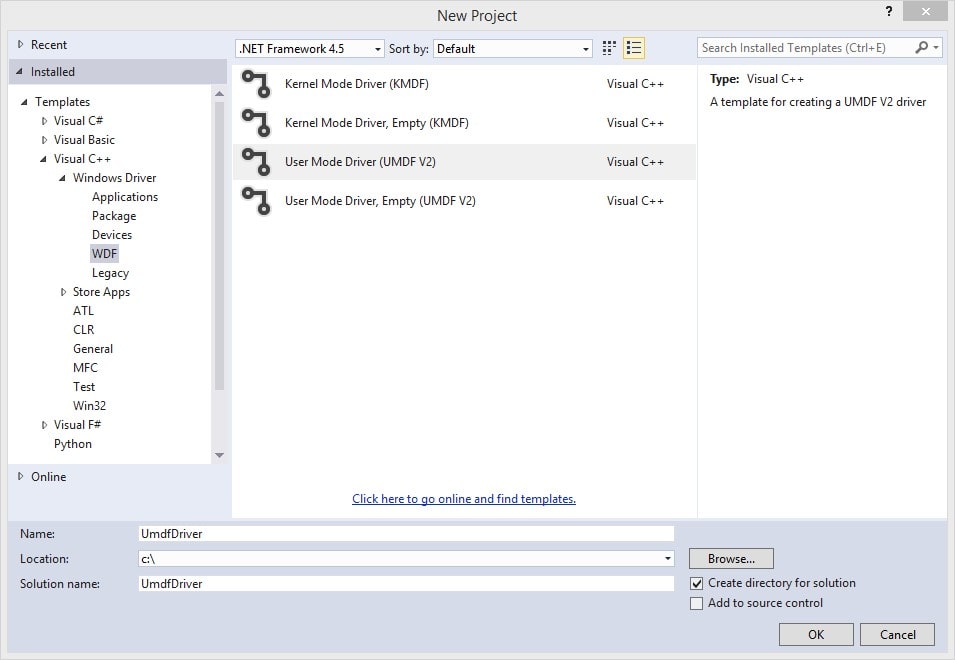Click the User Mode Driver, Empty template icon
This screenshot has height=660, width=955.
[256, 201]
